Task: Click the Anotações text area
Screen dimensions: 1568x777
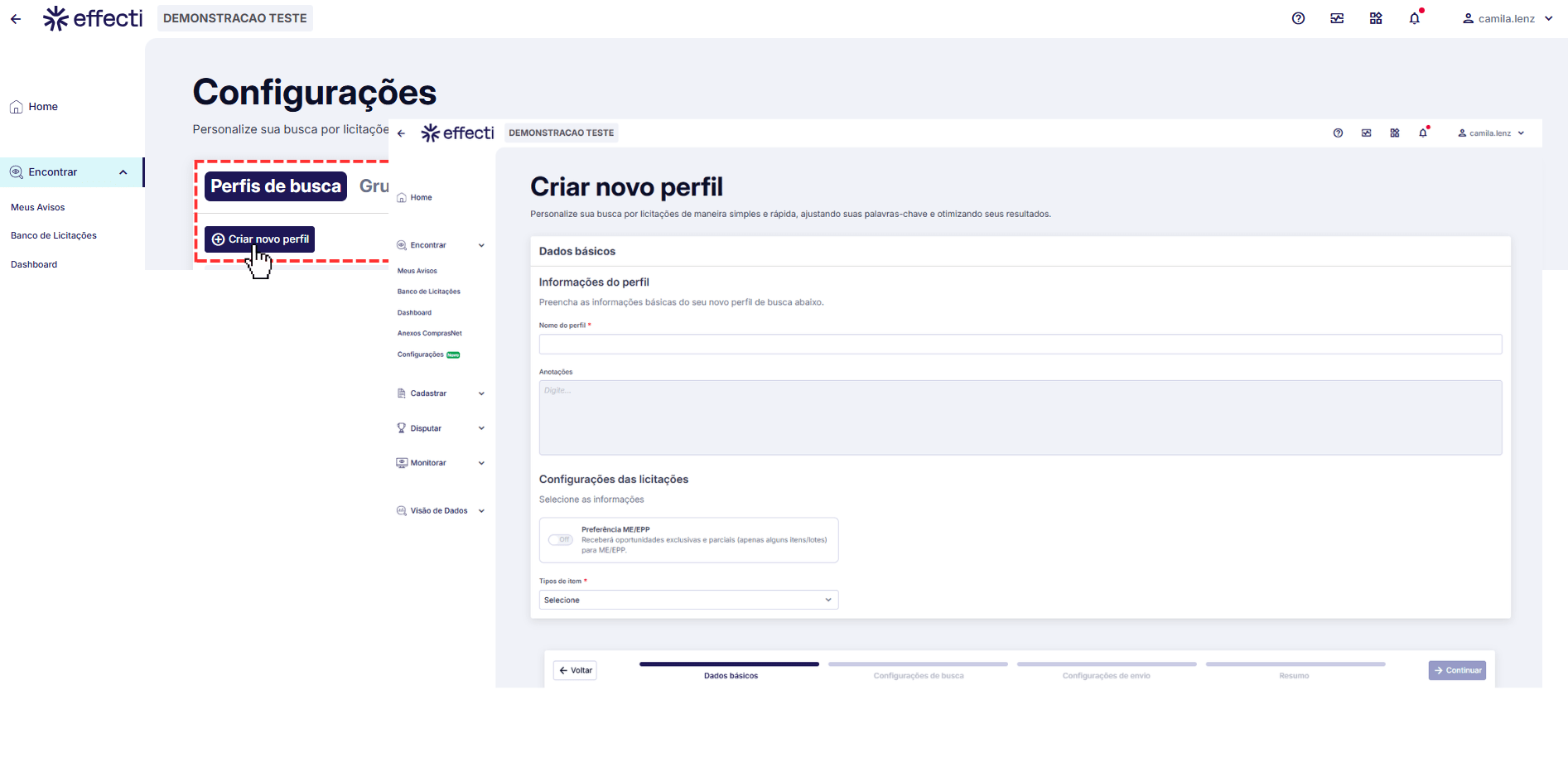Action: pos(1020,417)
